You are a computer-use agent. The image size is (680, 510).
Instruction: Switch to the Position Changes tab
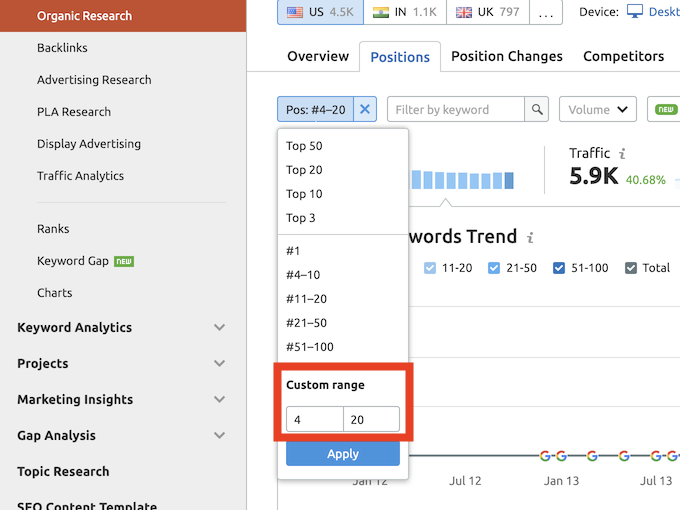(507, 56)
